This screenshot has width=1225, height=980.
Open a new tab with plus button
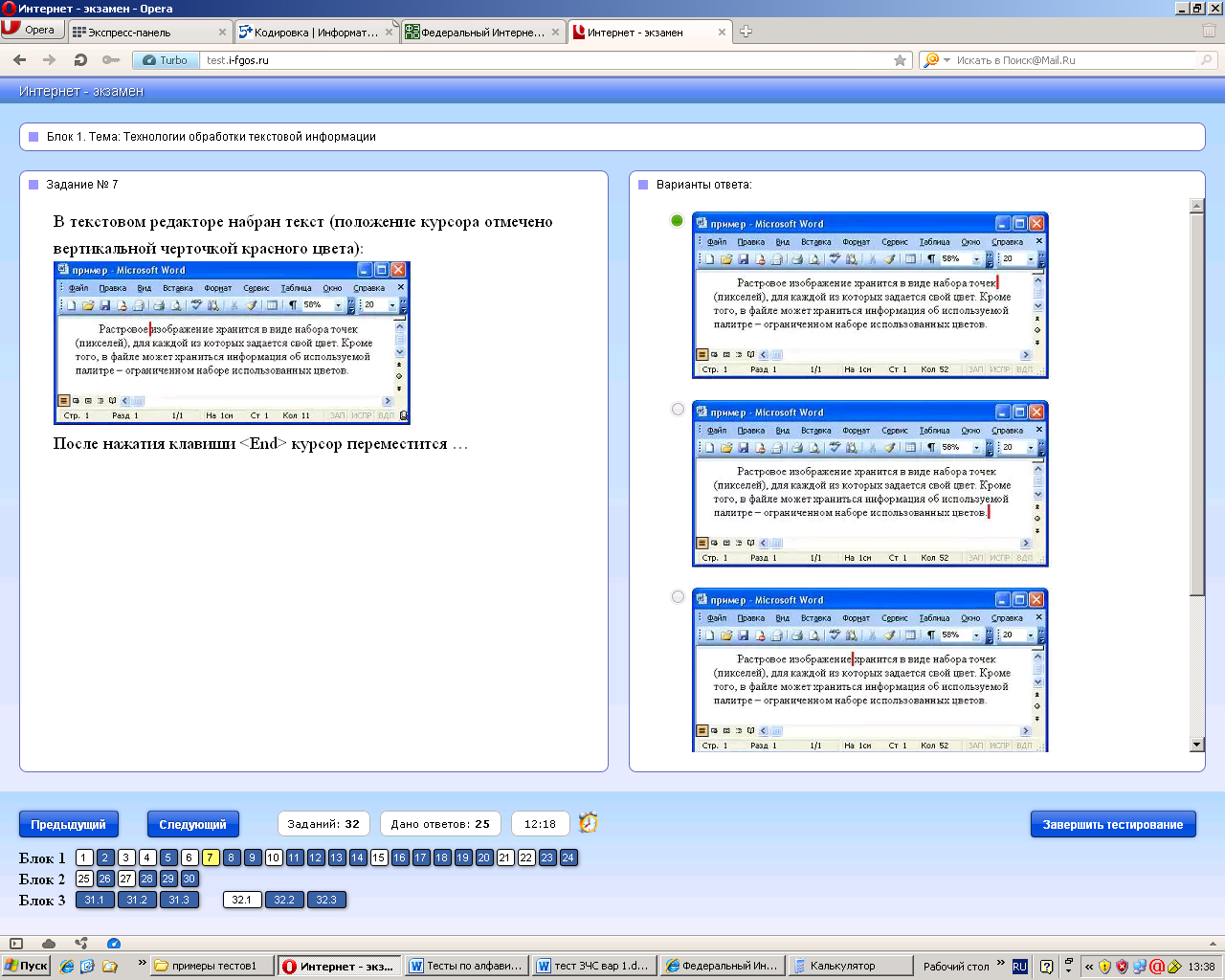(746, 32)
